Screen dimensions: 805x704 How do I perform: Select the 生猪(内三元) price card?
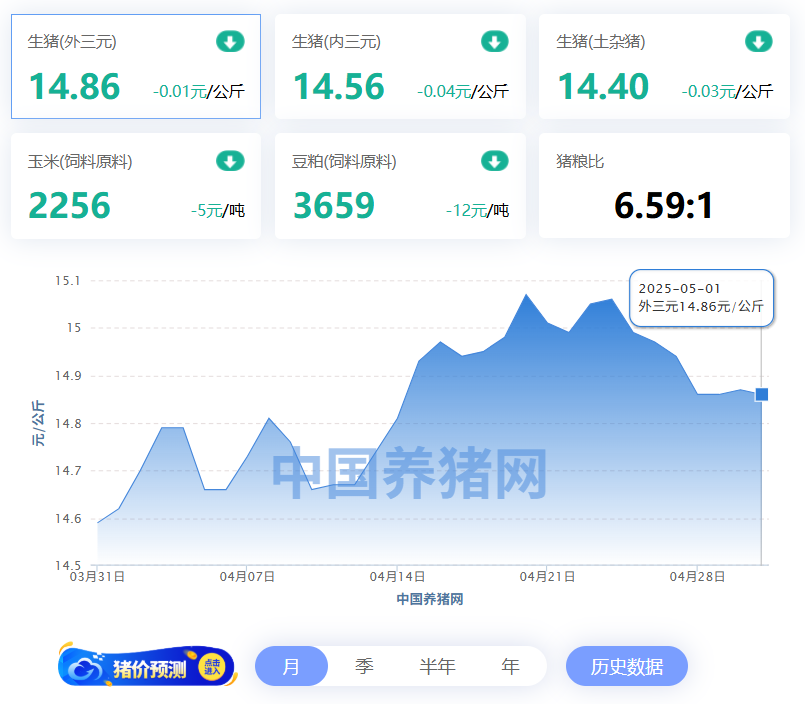tap(400, 67)
